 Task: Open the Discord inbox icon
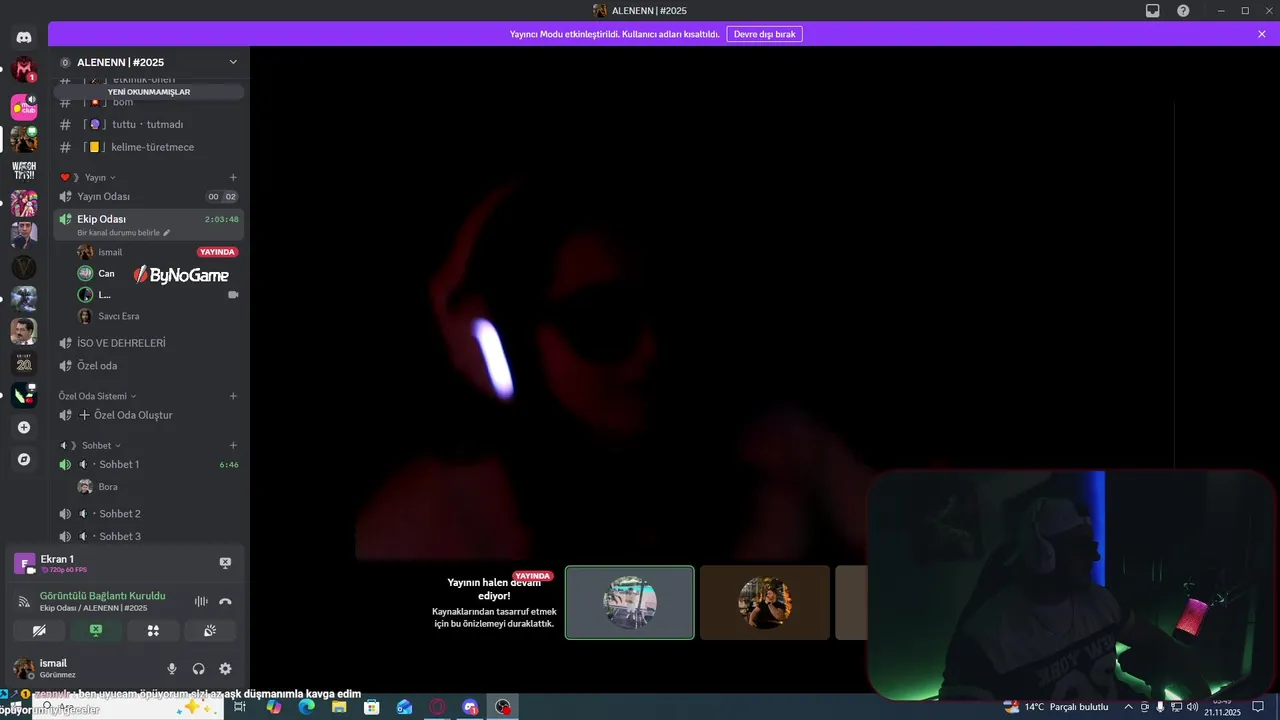coord(1153,10)
